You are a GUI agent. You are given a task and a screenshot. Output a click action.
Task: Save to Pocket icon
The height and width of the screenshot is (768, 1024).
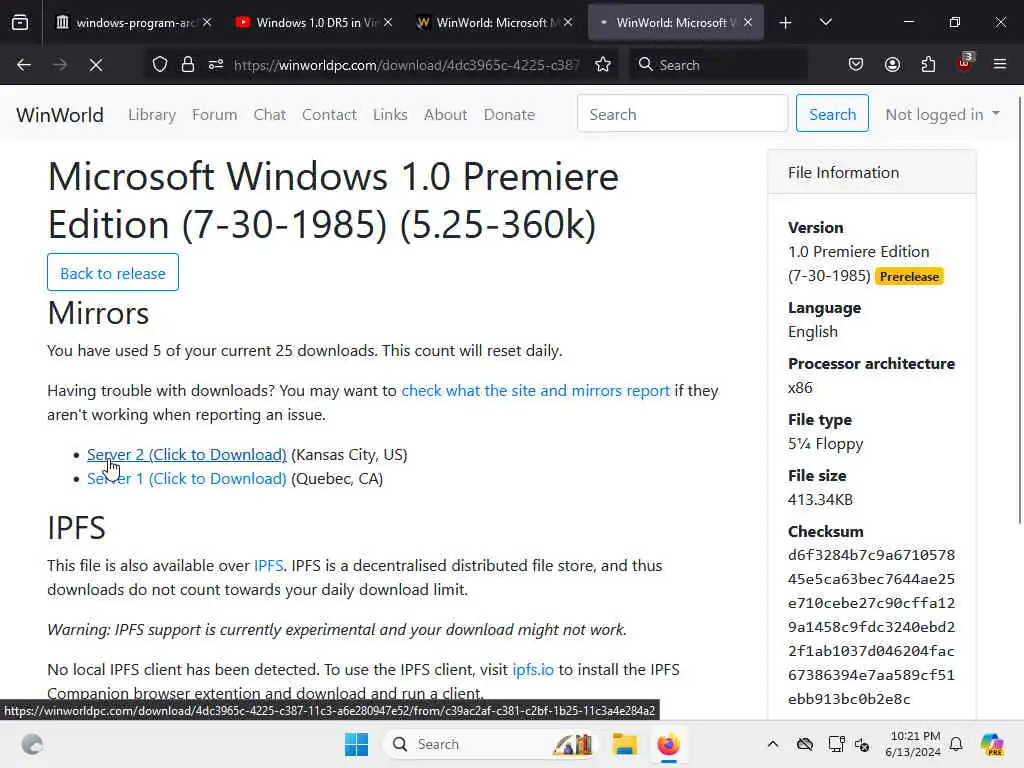856,65
